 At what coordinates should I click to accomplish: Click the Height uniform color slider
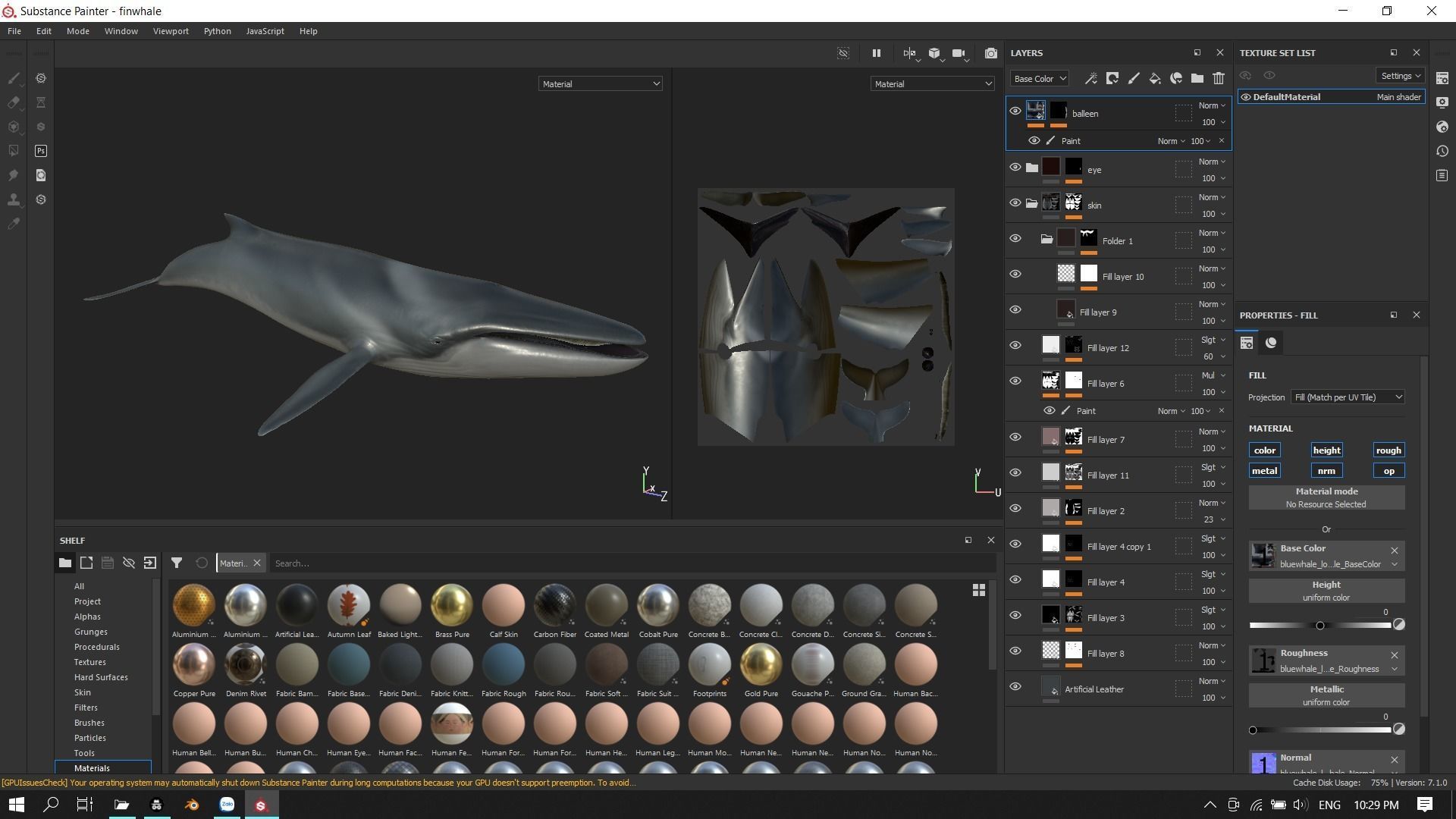coord(1319,626)
